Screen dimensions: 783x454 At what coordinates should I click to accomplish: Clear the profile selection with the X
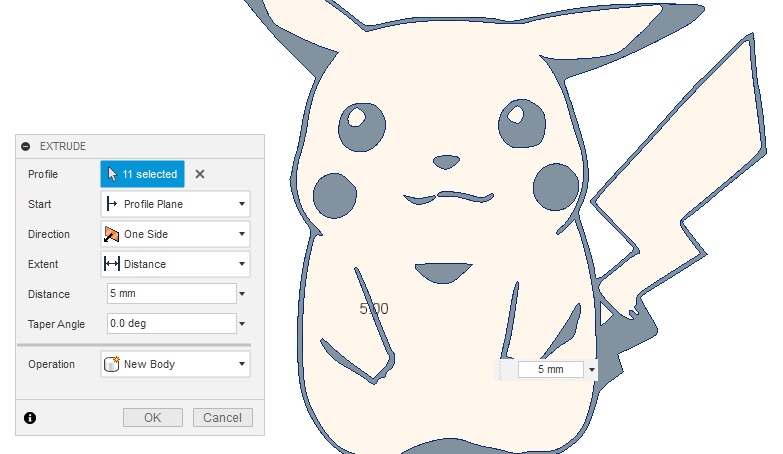(200, 174)
